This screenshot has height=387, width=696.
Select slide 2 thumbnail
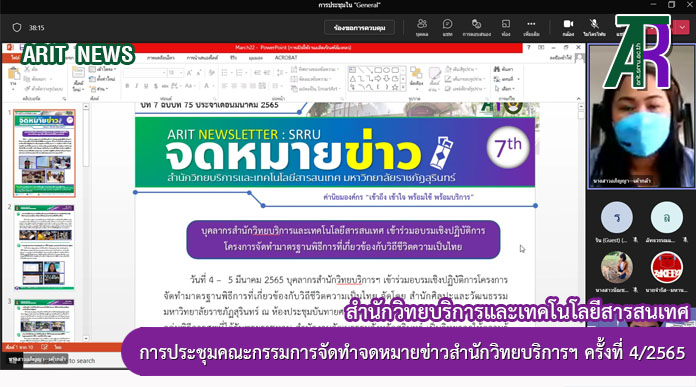pyautogui.click(x=44, y=247)
